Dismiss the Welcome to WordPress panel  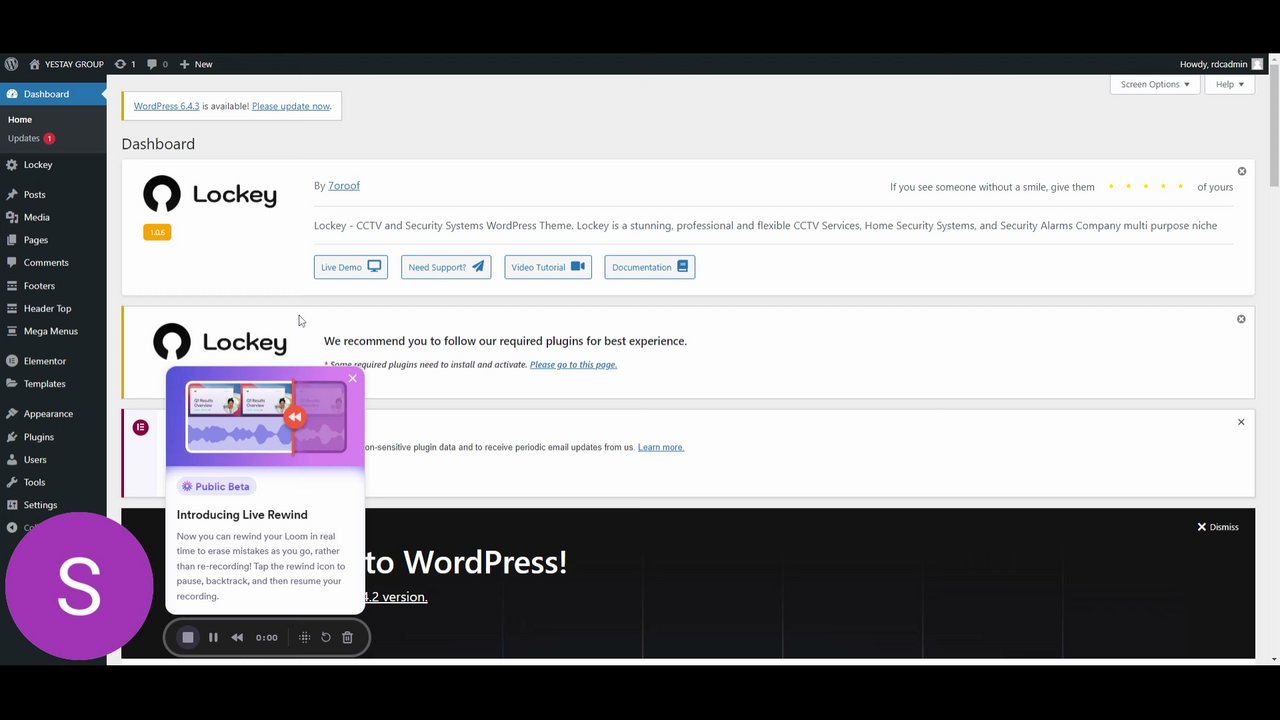[x=1218, y=527]
